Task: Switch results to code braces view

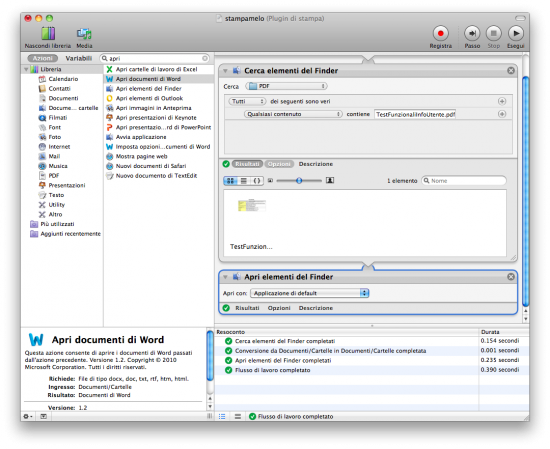Action: point(257,181)
